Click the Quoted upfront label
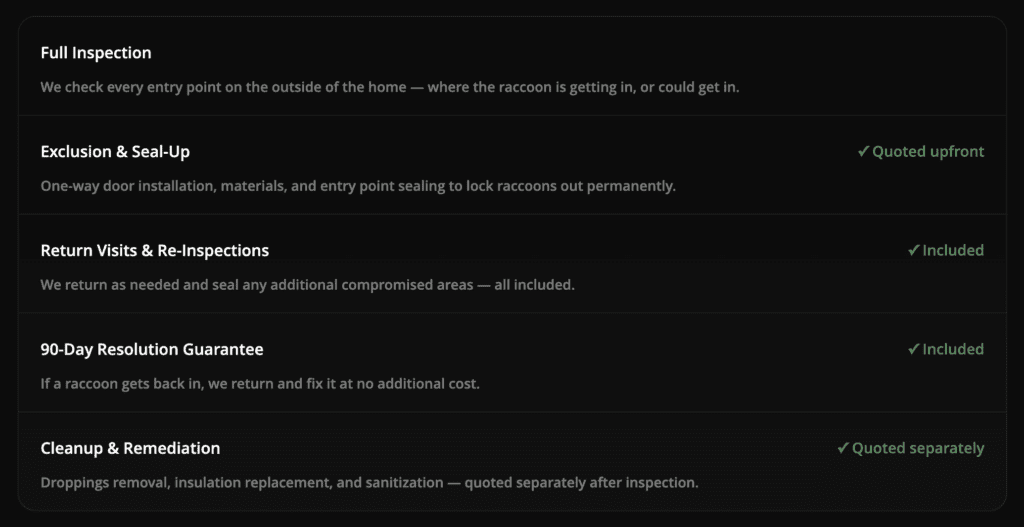Screen dimensions: 1024x527 pos(928,152)
